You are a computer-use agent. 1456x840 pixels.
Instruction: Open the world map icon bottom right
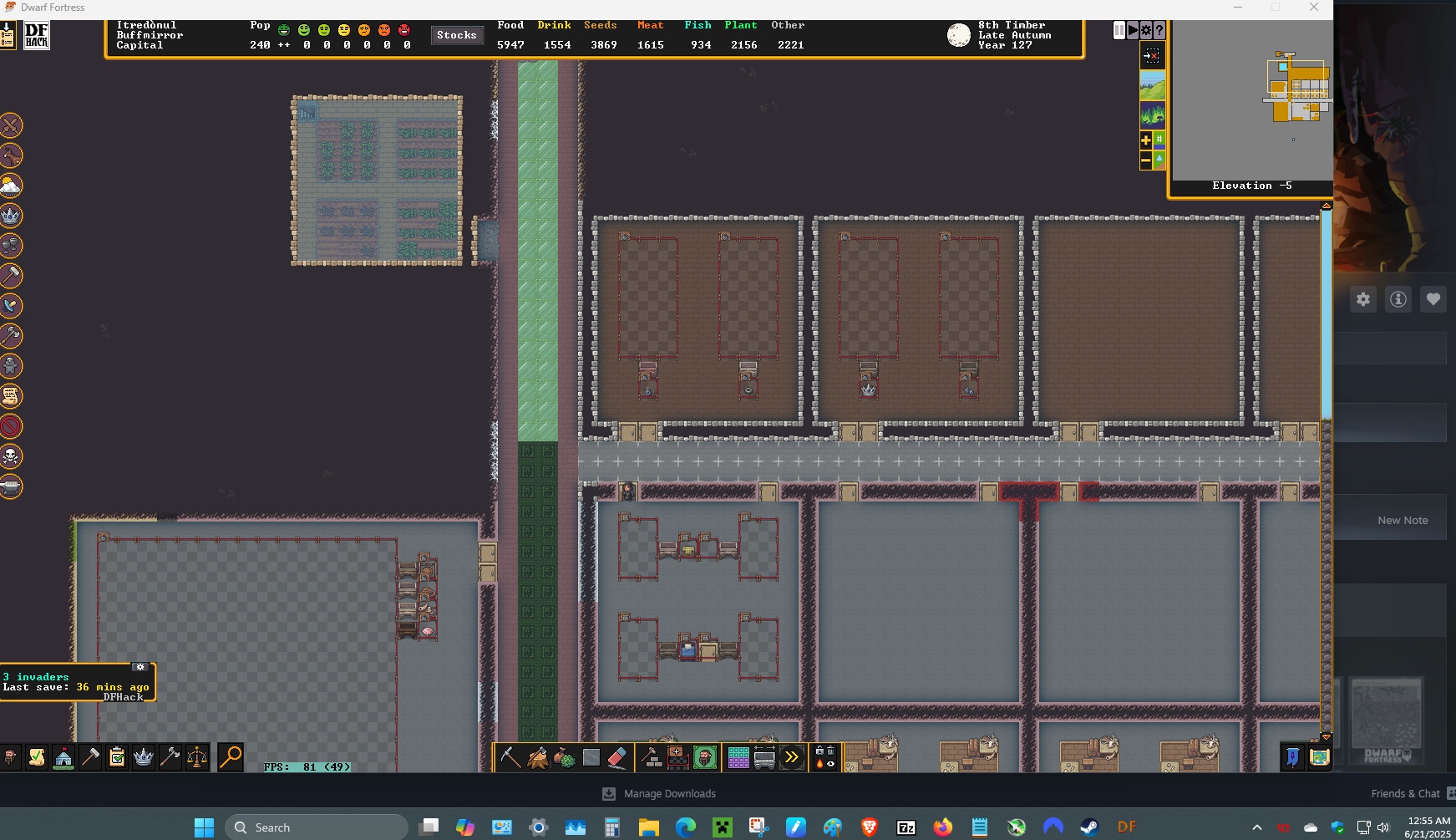(1320, 758)
